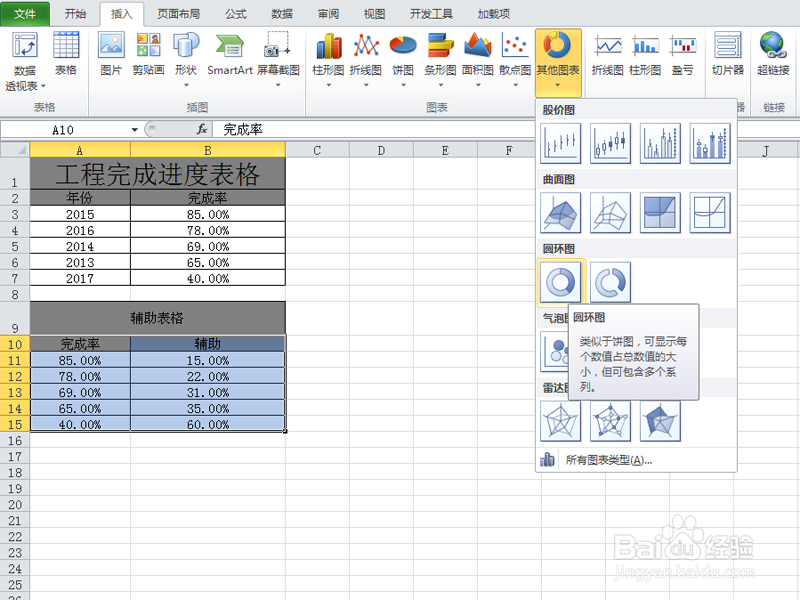The height and width of the screenshot is (600, 800).
Task: Insert a Hyperlink (超链接)
Action: point(773,54)
